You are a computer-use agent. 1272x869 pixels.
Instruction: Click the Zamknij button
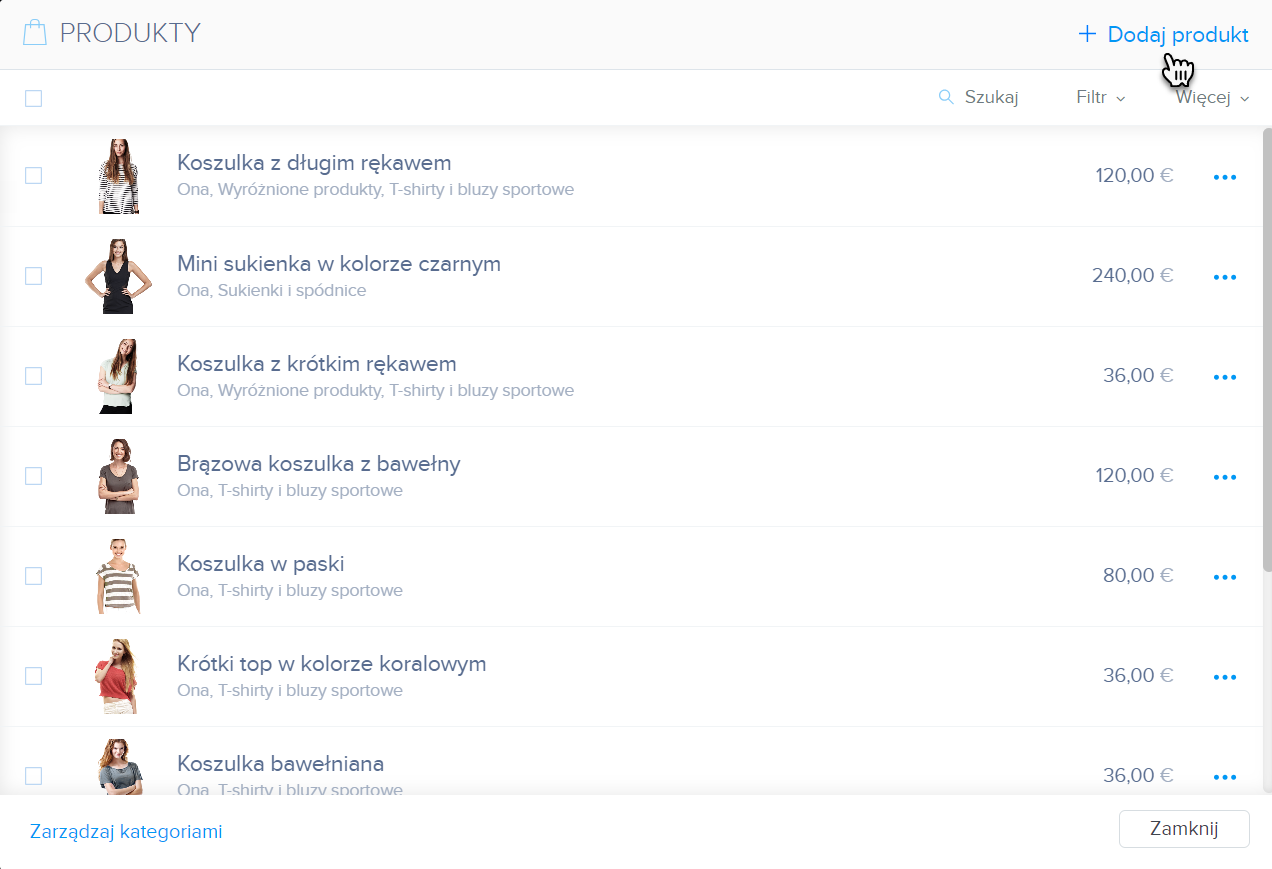coord(1184,829)
